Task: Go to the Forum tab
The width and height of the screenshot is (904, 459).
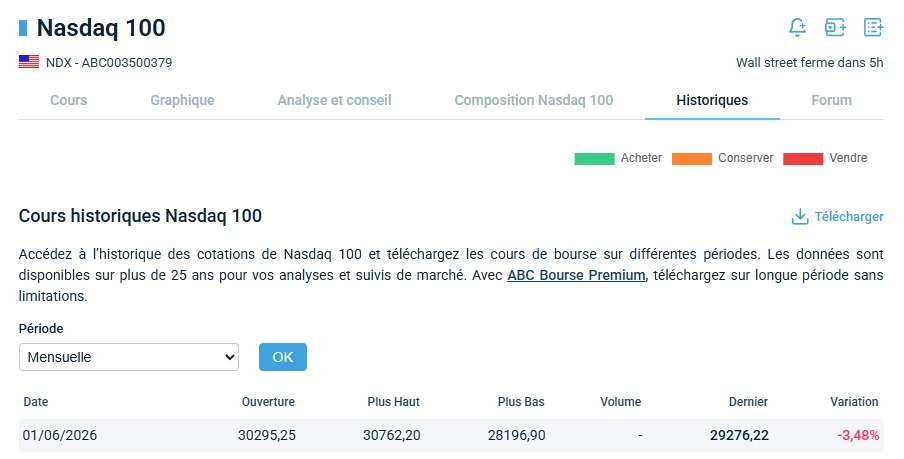Action: point(831,100)
